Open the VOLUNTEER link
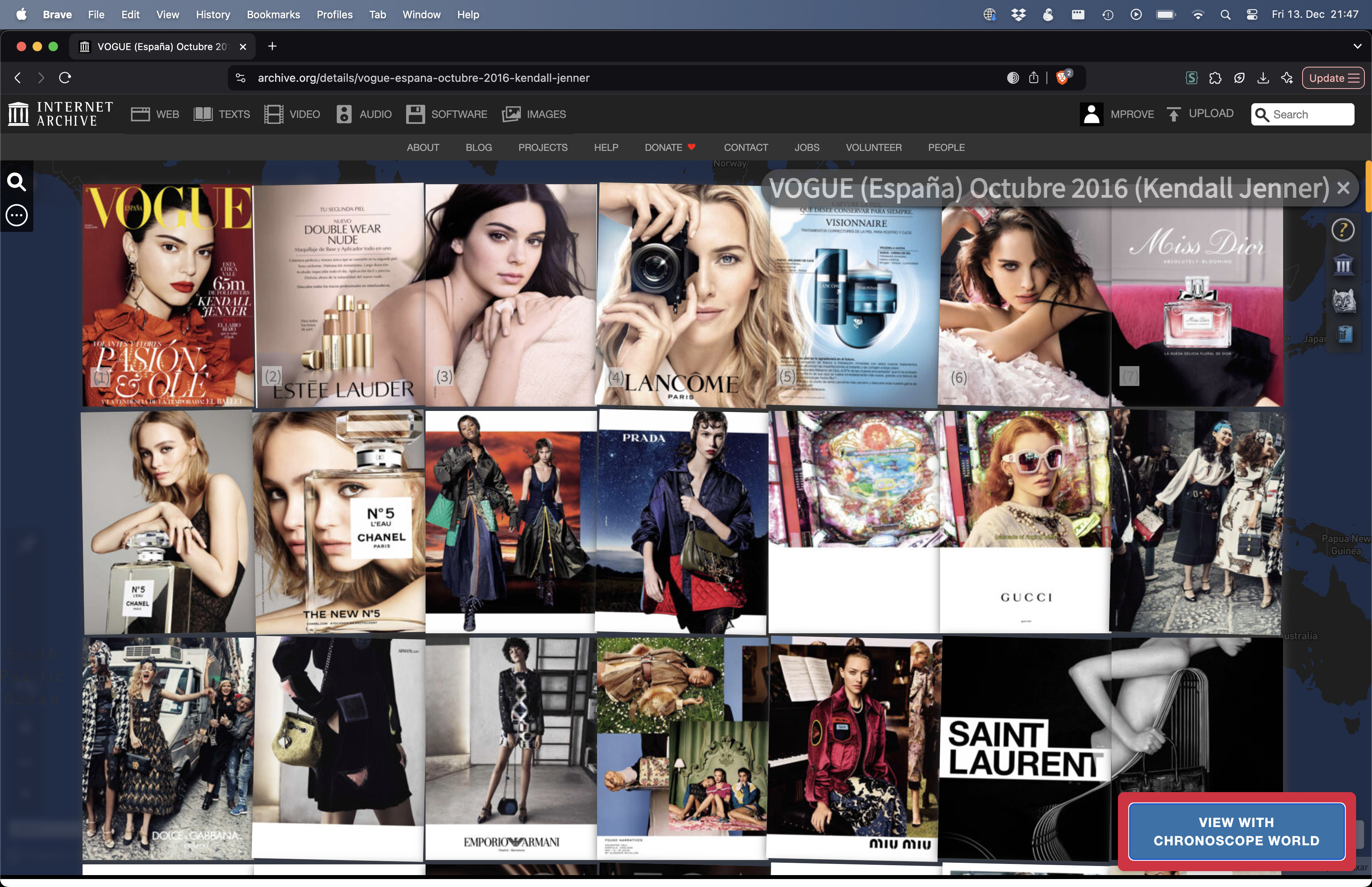Image resolution: width=1372 pixels, height=887 pixels. tap(873, 147)
